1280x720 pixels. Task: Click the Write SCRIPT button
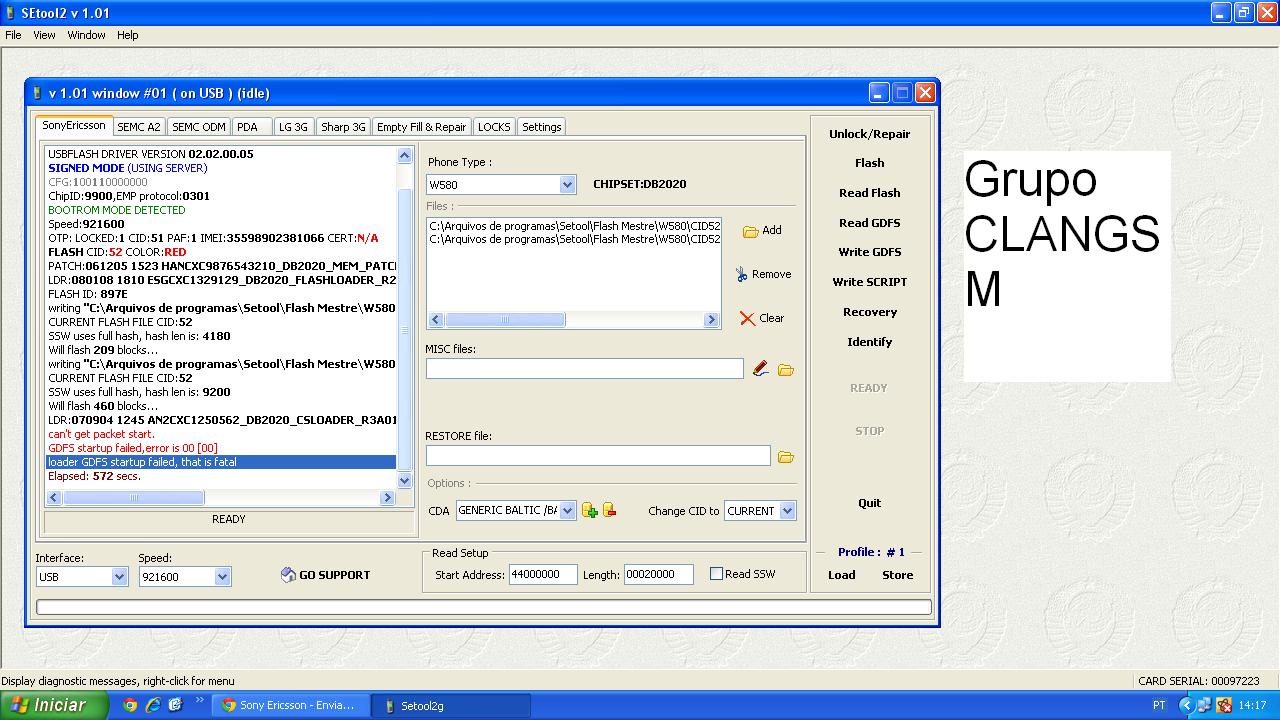[x=869, y=282]
